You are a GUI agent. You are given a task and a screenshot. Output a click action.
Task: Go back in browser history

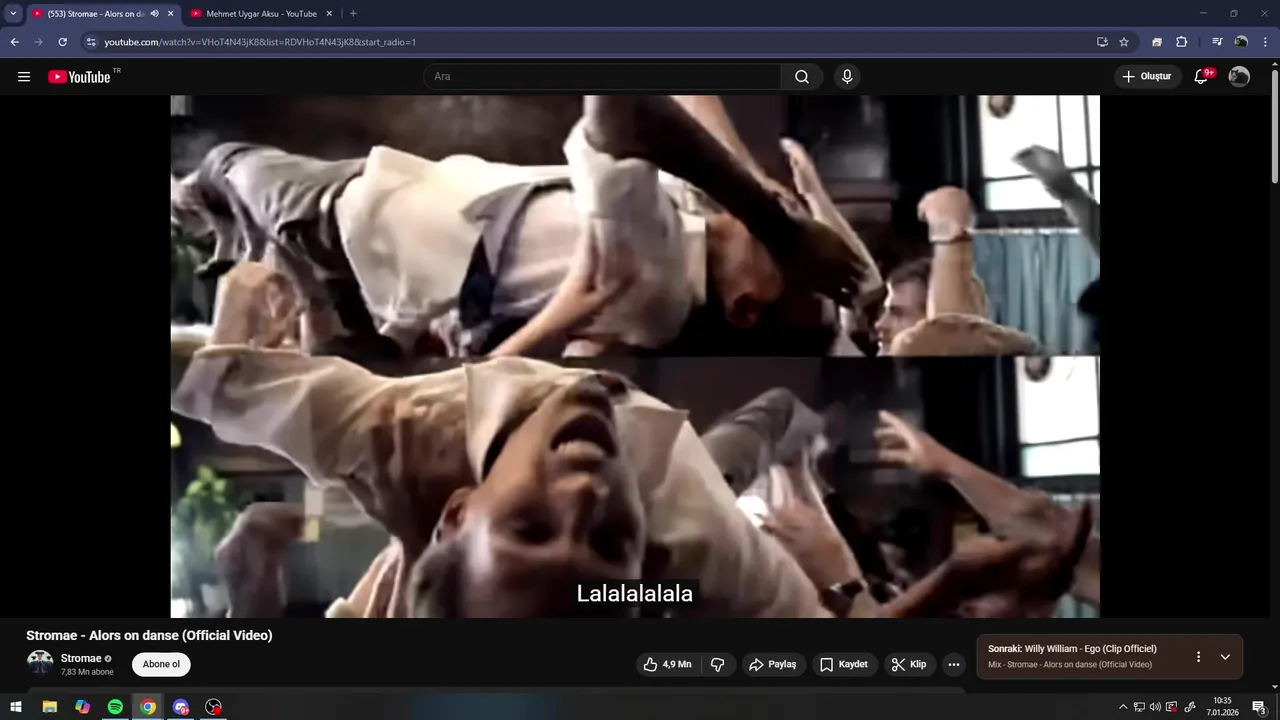[14, 42]
